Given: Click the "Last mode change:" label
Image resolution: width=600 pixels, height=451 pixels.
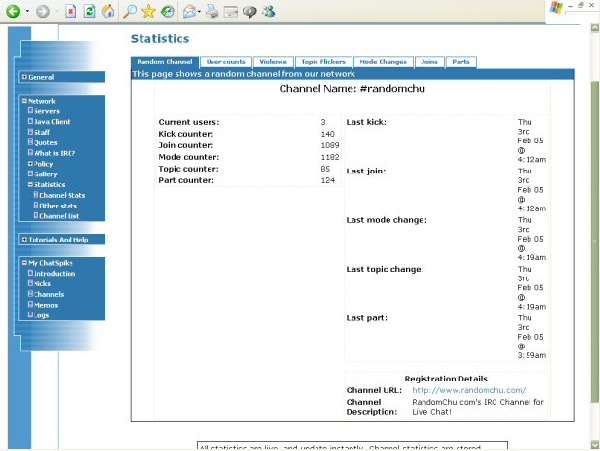Looking at the screenshot, I should (386, 220).
